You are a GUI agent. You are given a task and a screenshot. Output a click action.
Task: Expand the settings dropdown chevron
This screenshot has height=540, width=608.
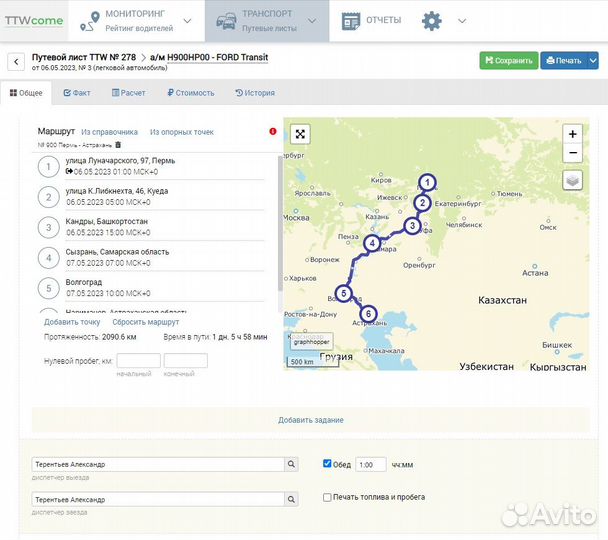point(462,21)
